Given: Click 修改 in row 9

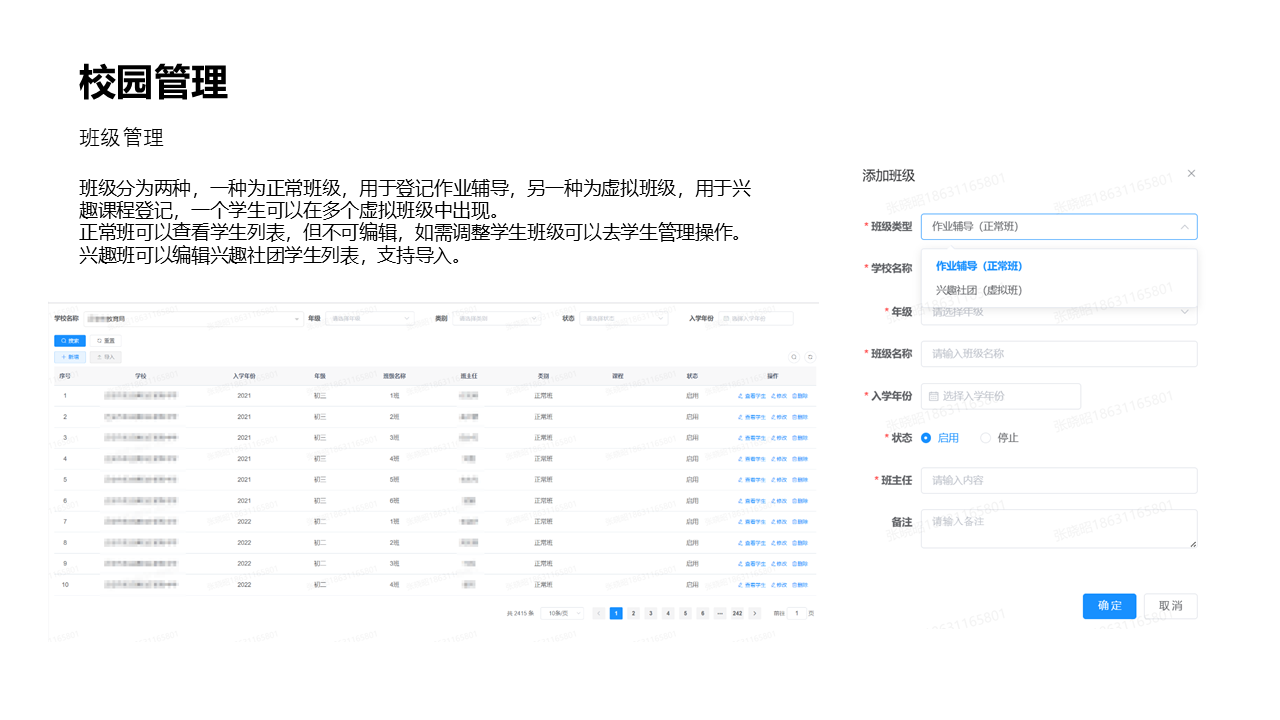Looking at the screenshot, I should (779, 564).
